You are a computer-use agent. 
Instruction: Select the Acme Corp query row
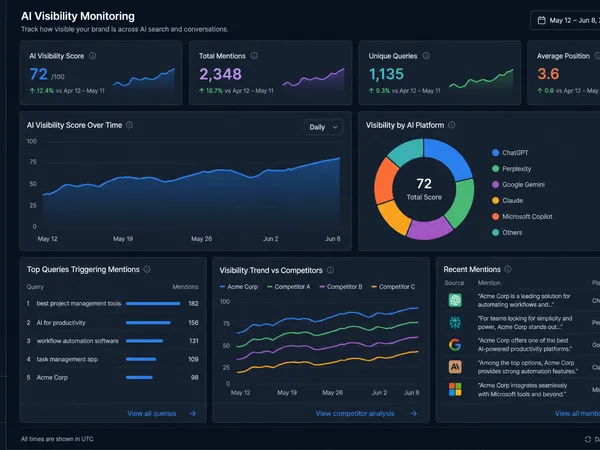point(112,377)
